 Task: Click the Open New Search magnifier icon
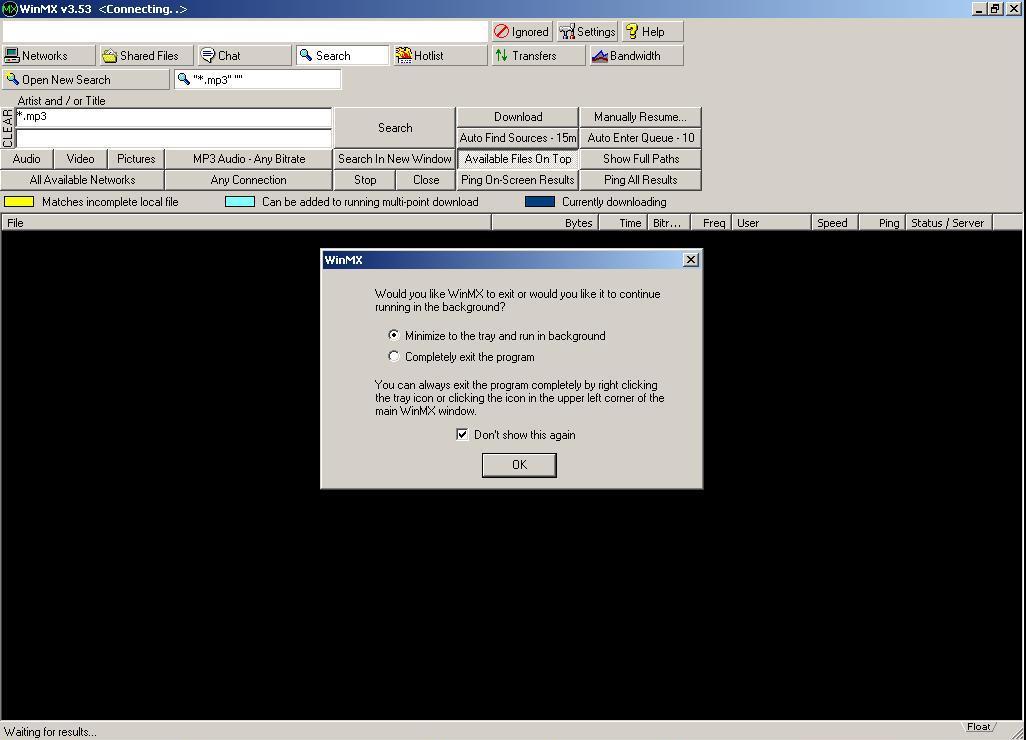12,79
